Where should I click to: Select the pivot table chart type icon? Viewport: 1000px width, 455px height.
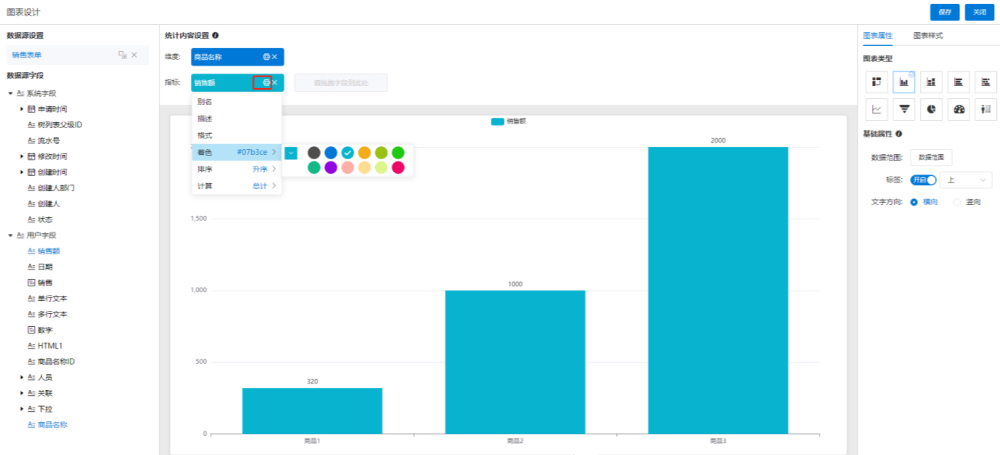tap(876, 82)
